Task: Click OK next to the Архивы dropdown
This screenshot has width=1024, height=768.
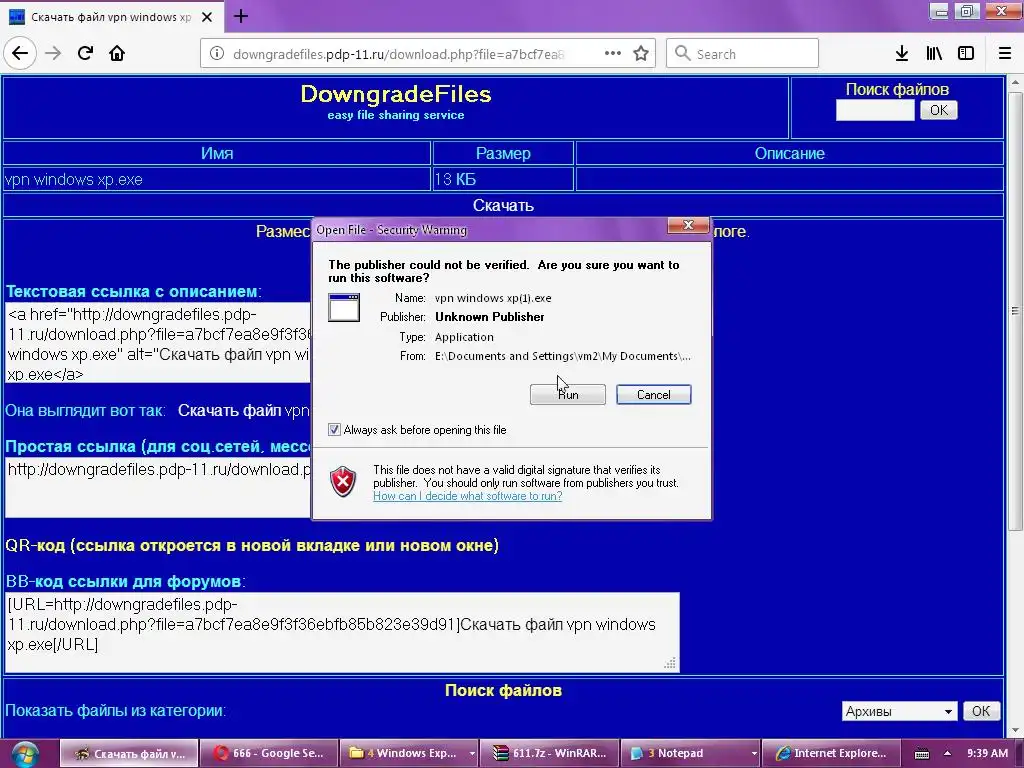Action: point(981,711)
